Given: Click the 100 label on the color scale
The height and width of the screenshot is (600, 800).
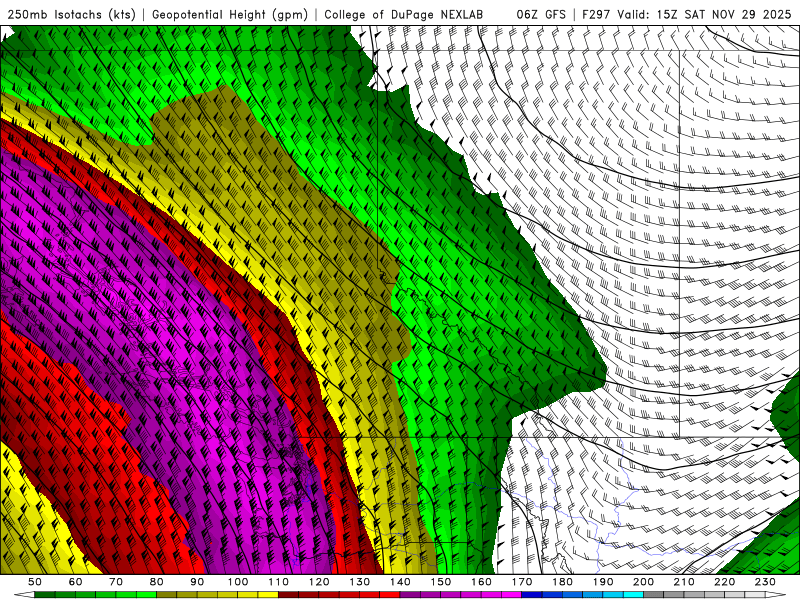Looking at the screenshot, I should click(x=238, y=582).
